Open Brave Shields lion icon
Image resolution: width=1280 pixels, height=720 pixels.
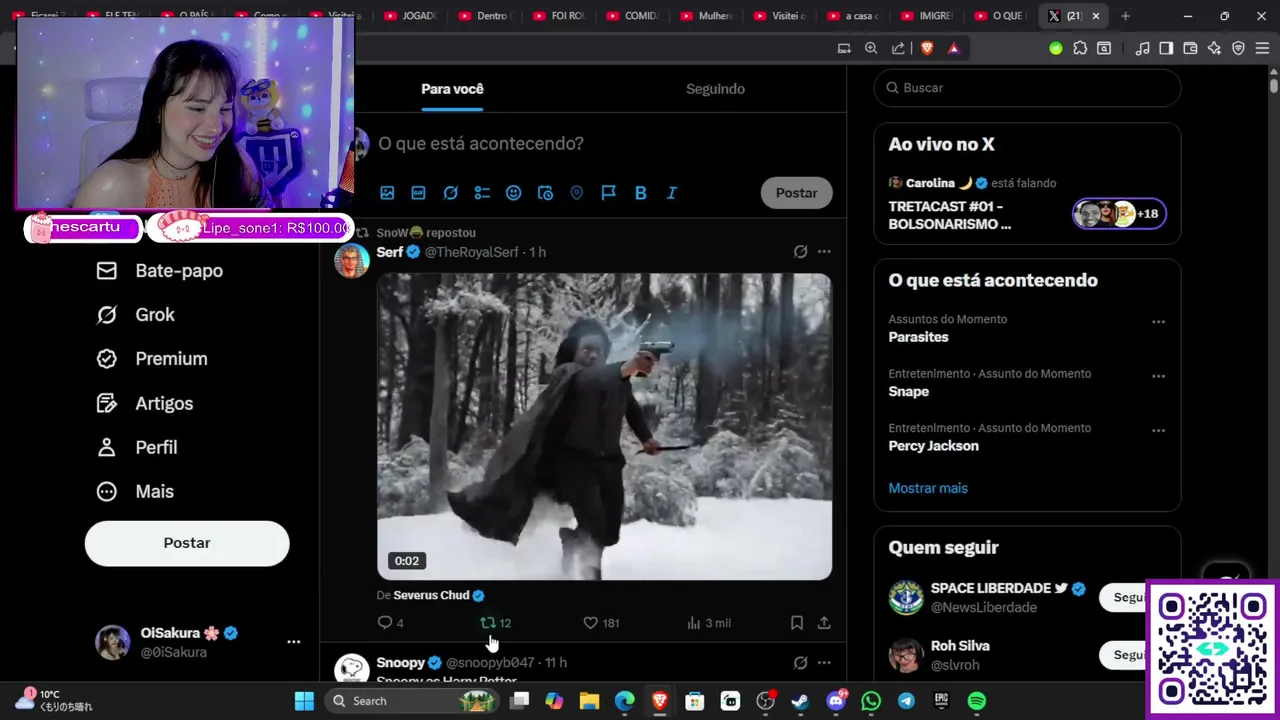pyautogui.click(x=927, y=48)
